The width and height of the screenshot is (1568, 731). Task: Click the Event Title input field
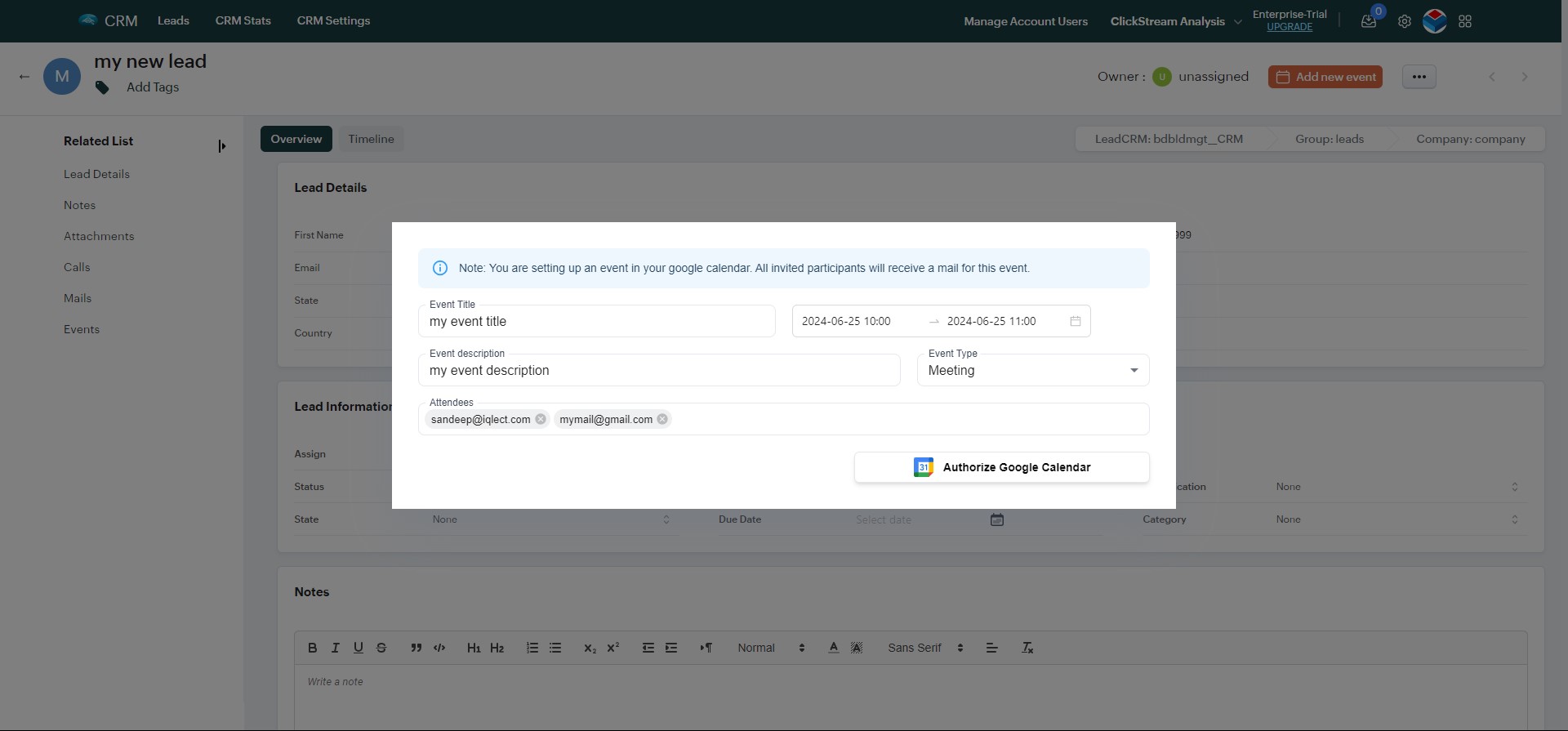[597, 321]
